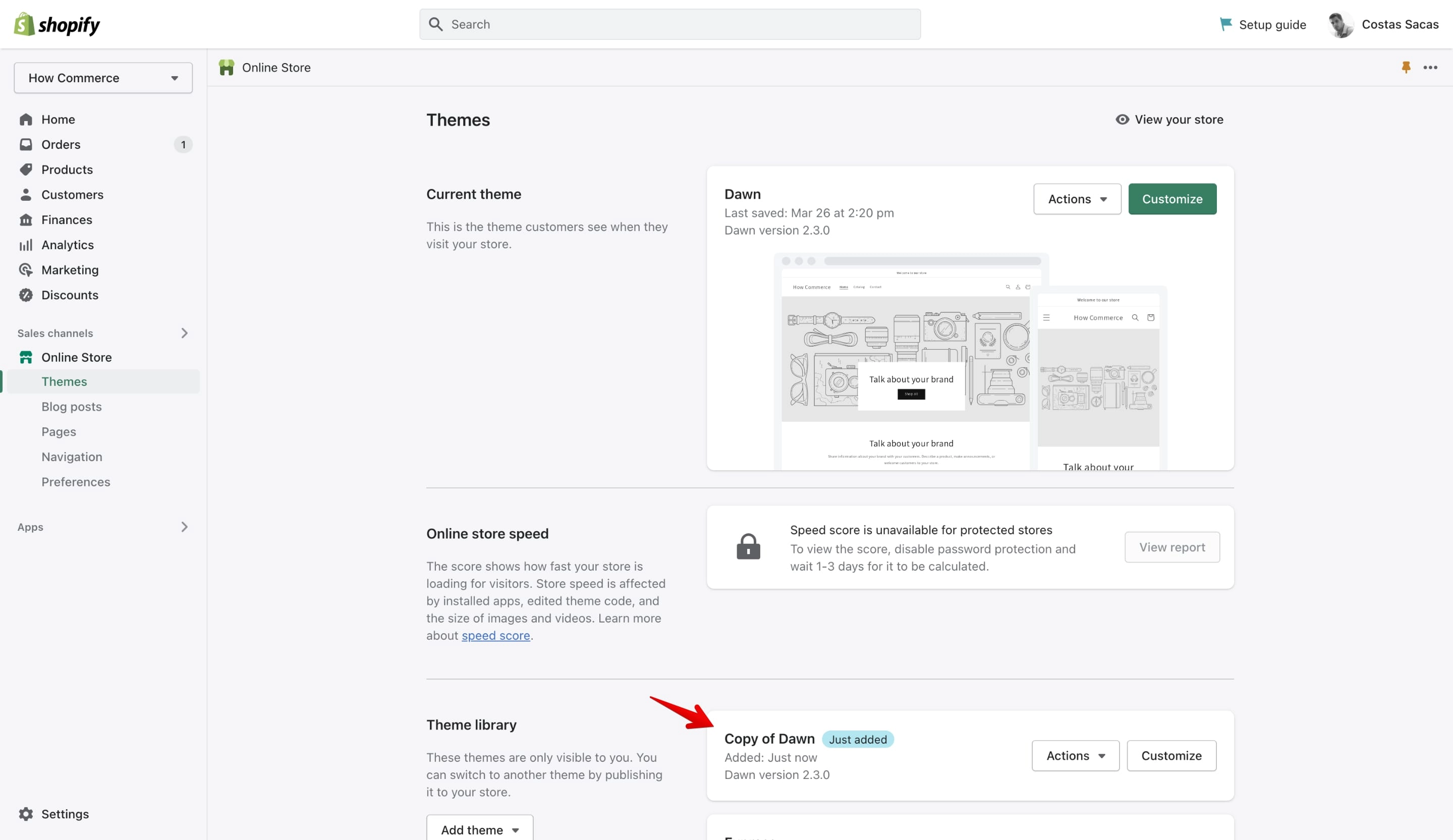Open Costas Sacas profile avatar
The width and height of the screenshot is (1453, 840).
[x=1340, y=24]
